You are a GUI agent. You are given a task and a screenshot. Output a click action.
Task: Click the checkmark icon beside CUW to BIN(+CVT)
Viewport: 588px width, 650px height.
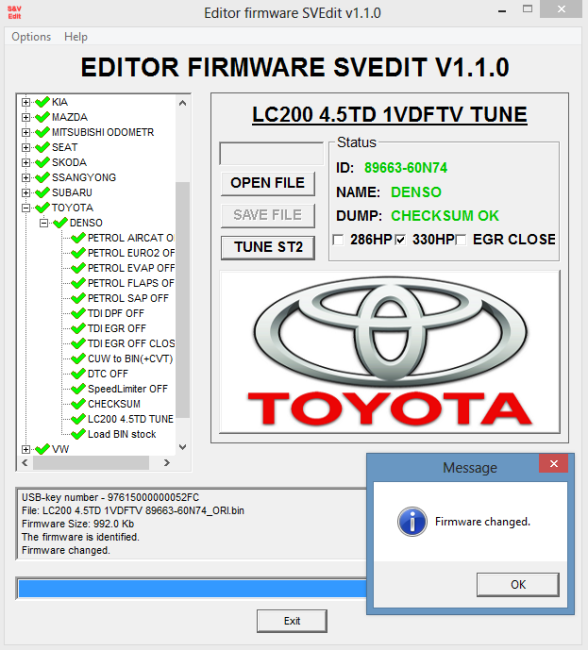pos(78,359)
